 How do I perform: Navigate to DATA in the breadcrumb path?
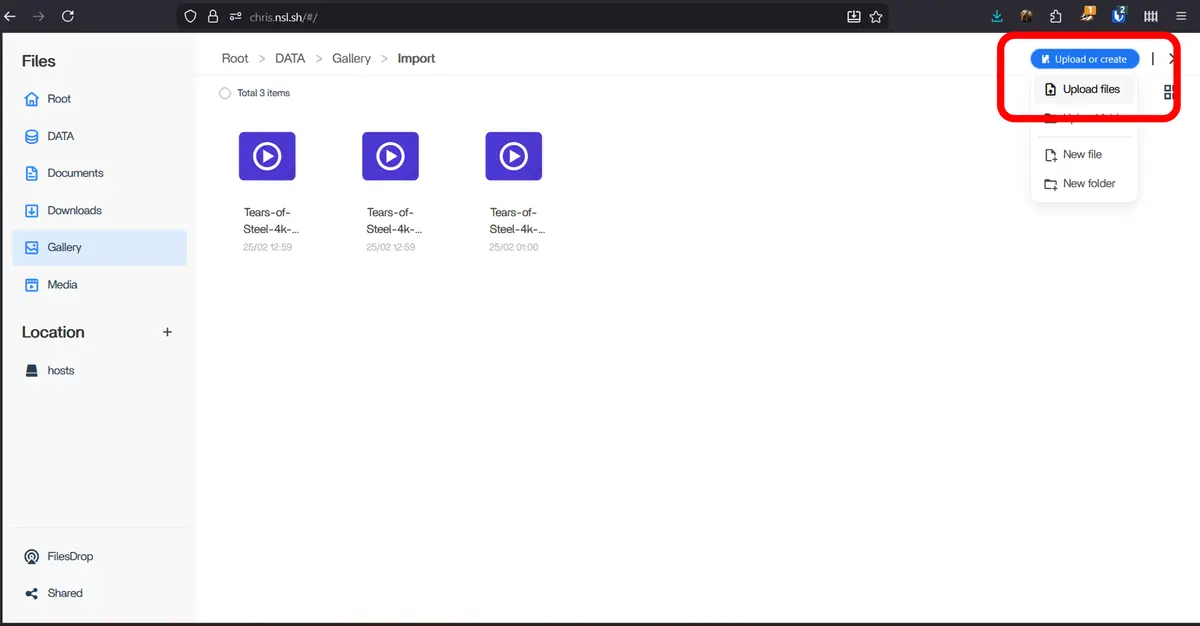pos(290,58)
